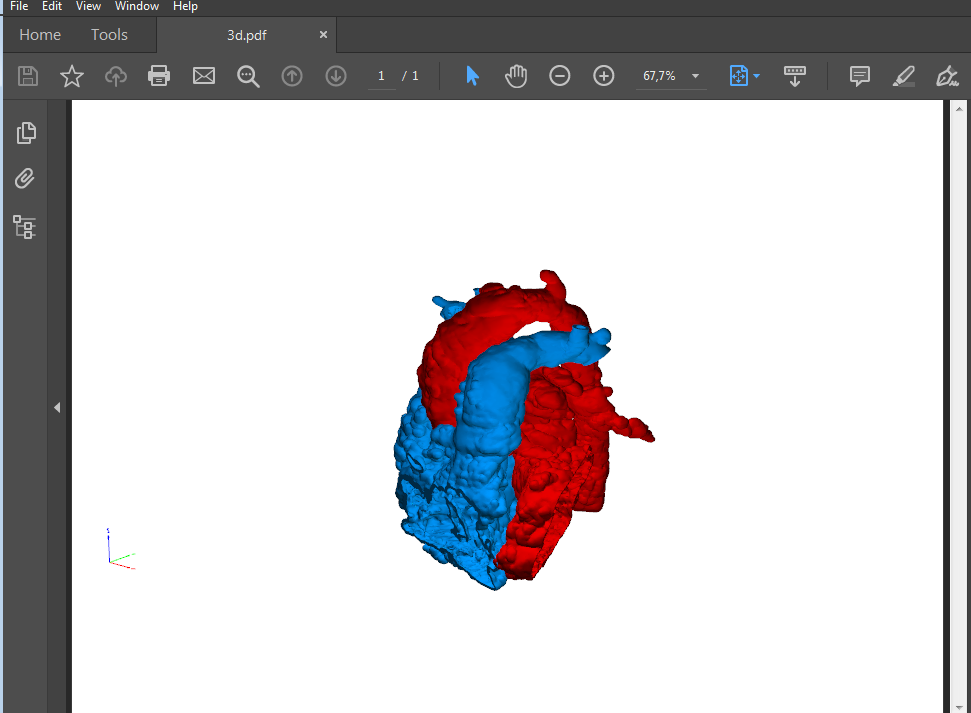The width and height of the screenshot is (971, 713).
Task: Expand the left navigation pane arrow
Action: pos(57,408)
